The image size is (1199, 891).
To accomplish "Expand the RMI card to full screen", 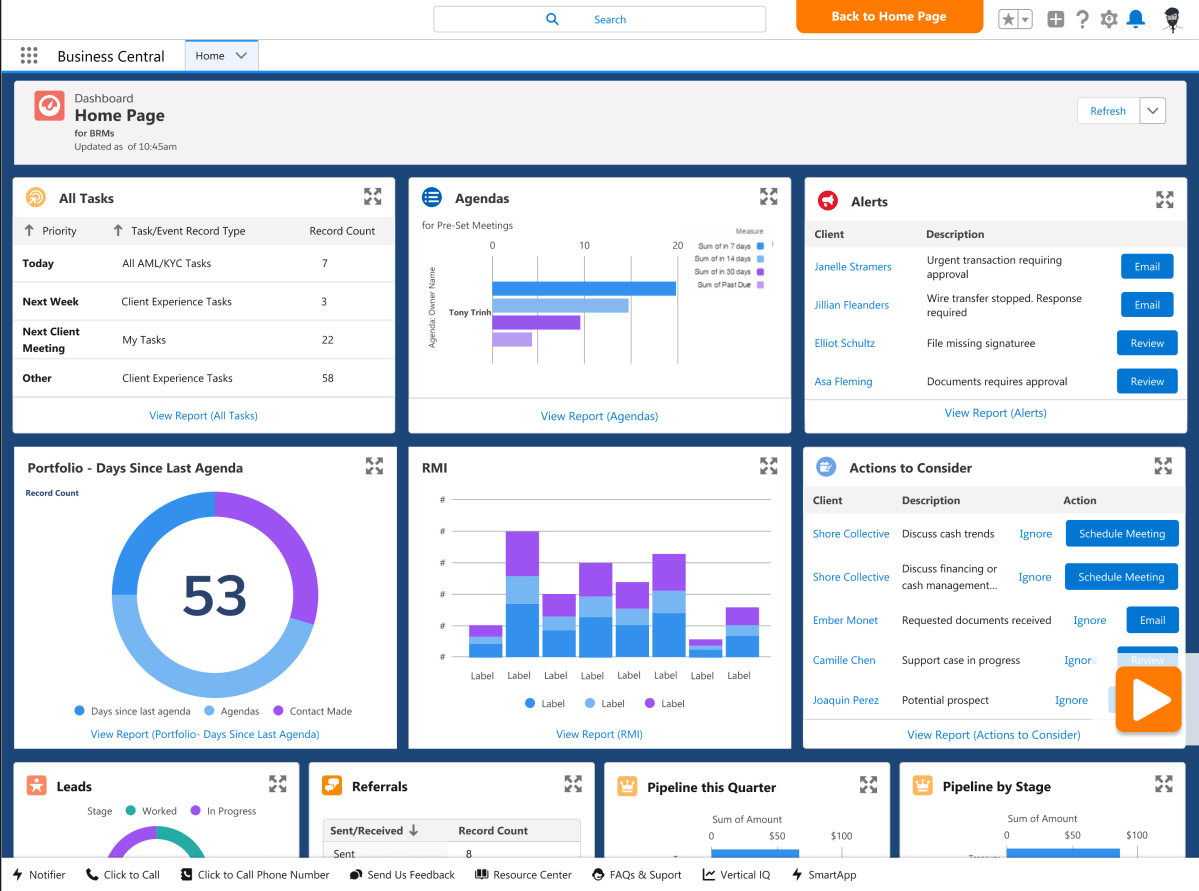I will pyautogui.click(x=768, y=464).
